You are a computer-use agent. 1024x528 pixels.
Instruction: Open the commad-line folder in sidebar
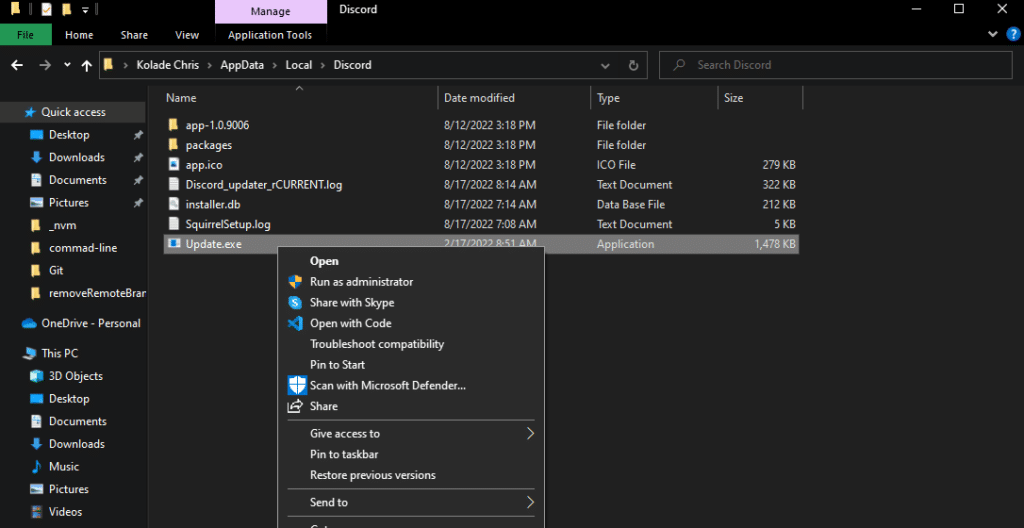click(83, 248)
